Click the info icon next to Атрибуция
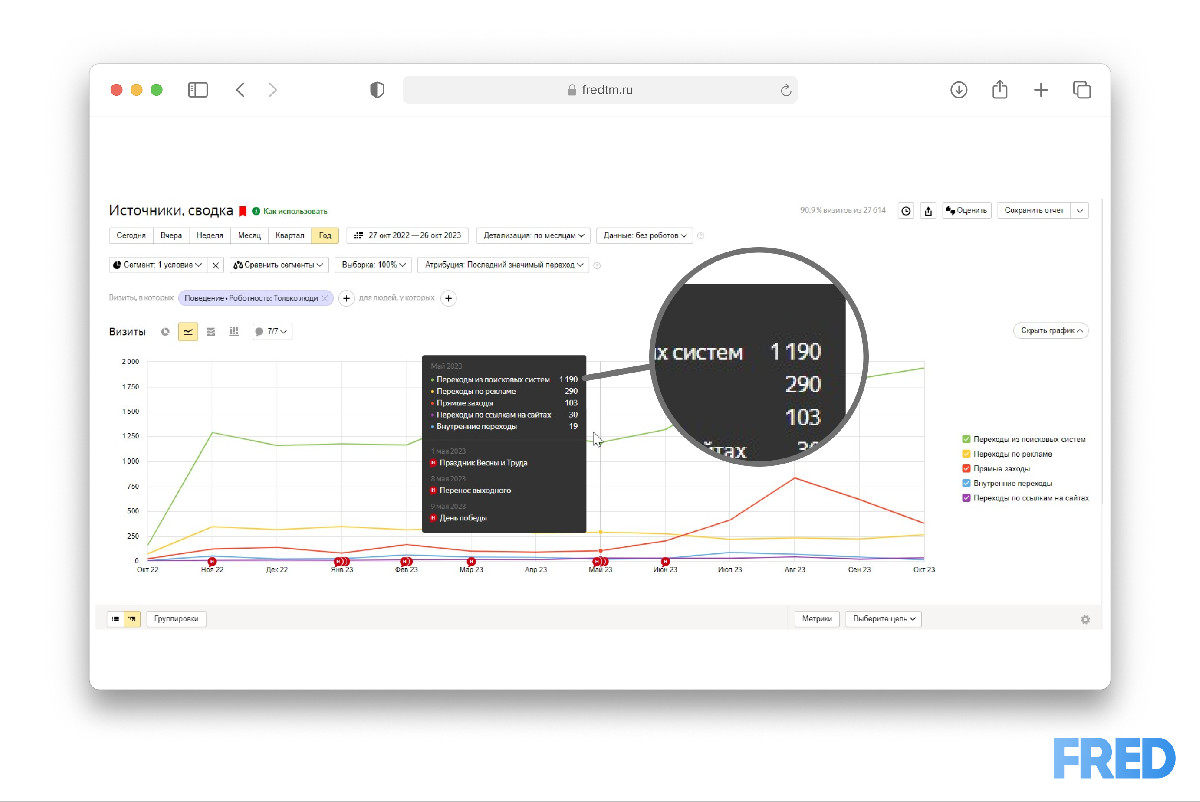 pos(597,265)
